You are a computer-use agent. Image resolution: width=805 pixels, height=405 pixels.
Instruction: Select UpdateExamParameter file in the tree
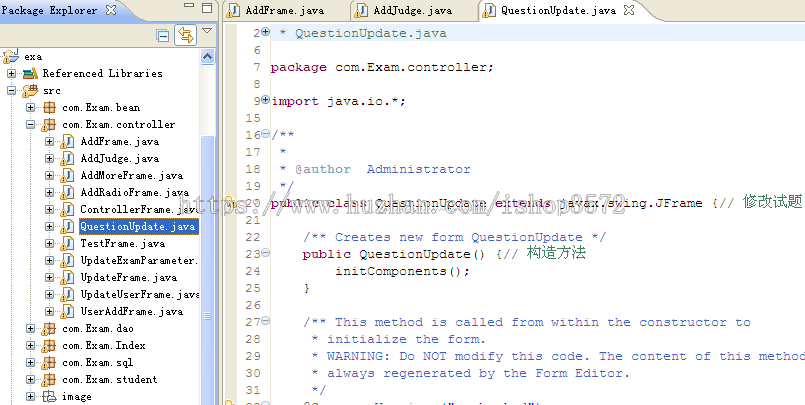139,260
